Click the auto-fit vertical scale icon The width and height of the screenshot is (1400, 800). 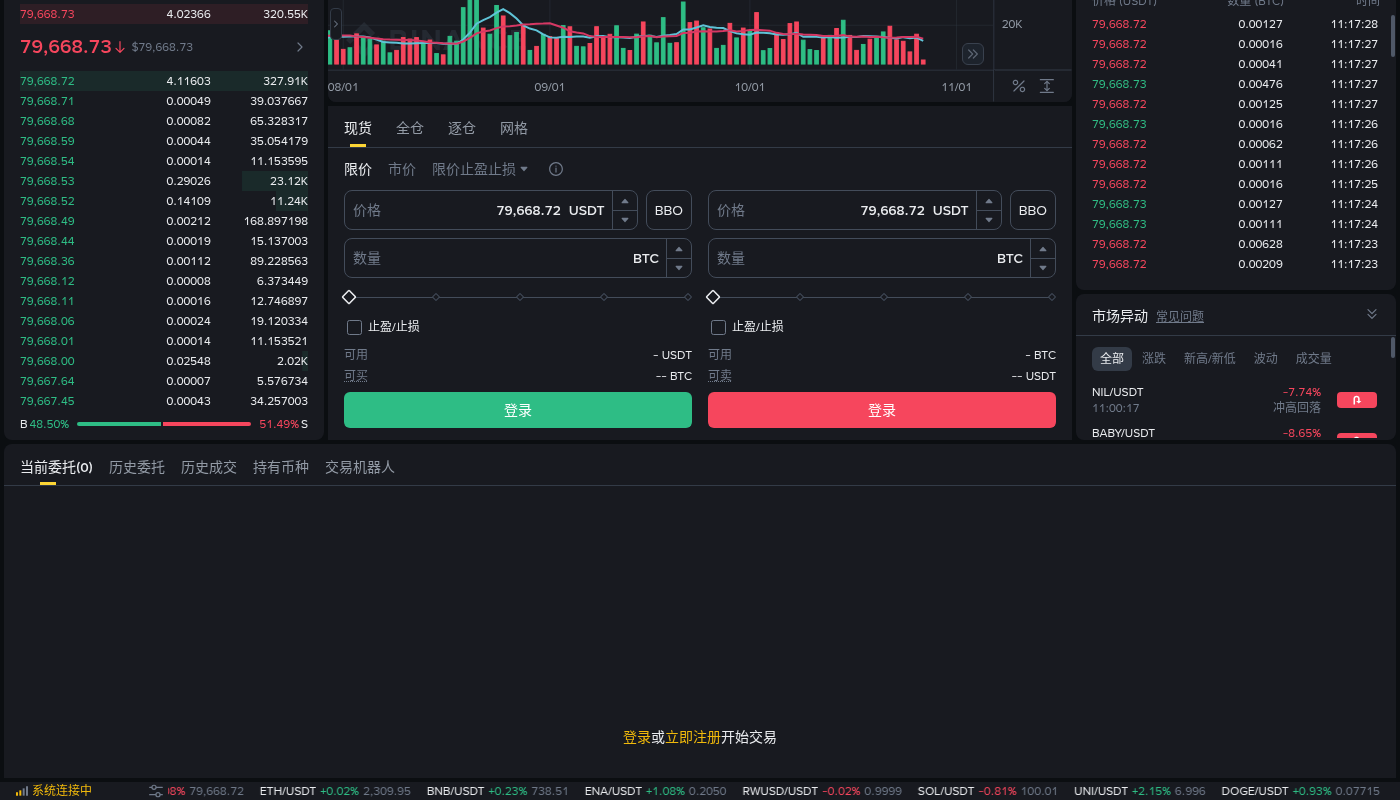click(1047, 86)
